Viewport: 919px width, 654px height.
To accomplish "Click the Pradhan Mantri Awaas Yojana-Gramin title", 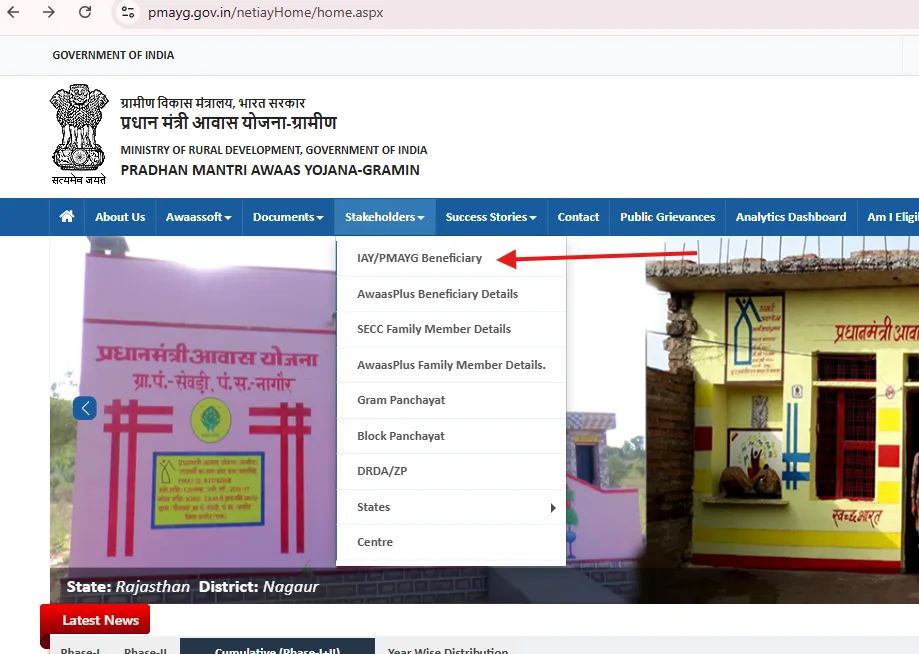I will pos(270,170).
